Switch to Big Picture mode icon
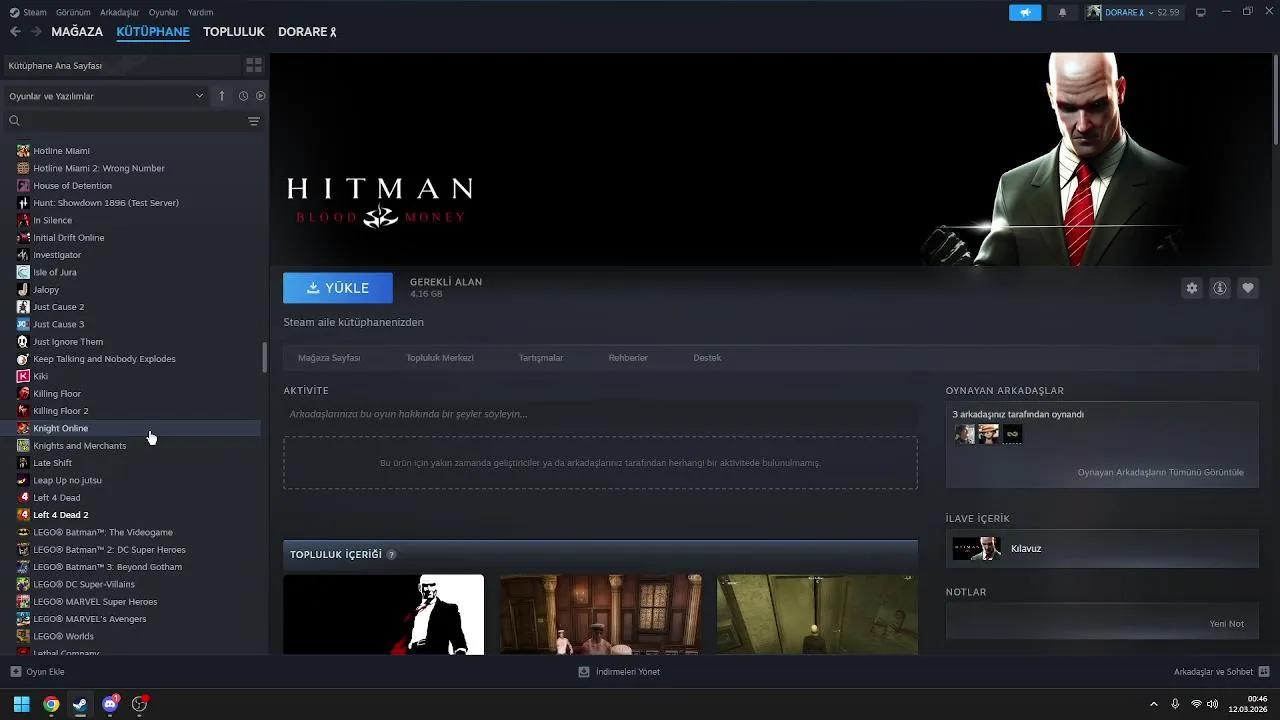 pyautogui.click(x=1201, y=12)
